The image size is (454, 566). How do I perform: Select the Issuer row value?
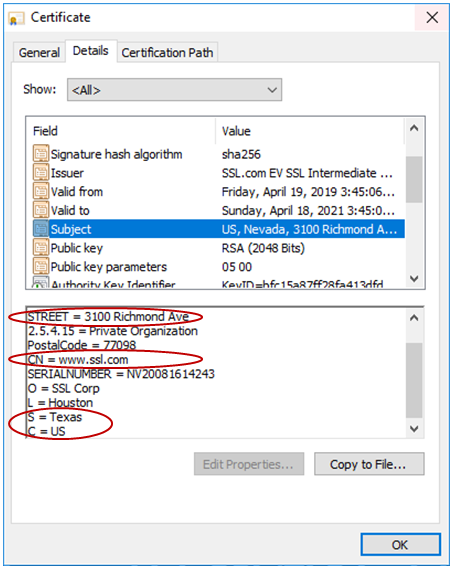(x=307, y=173)
